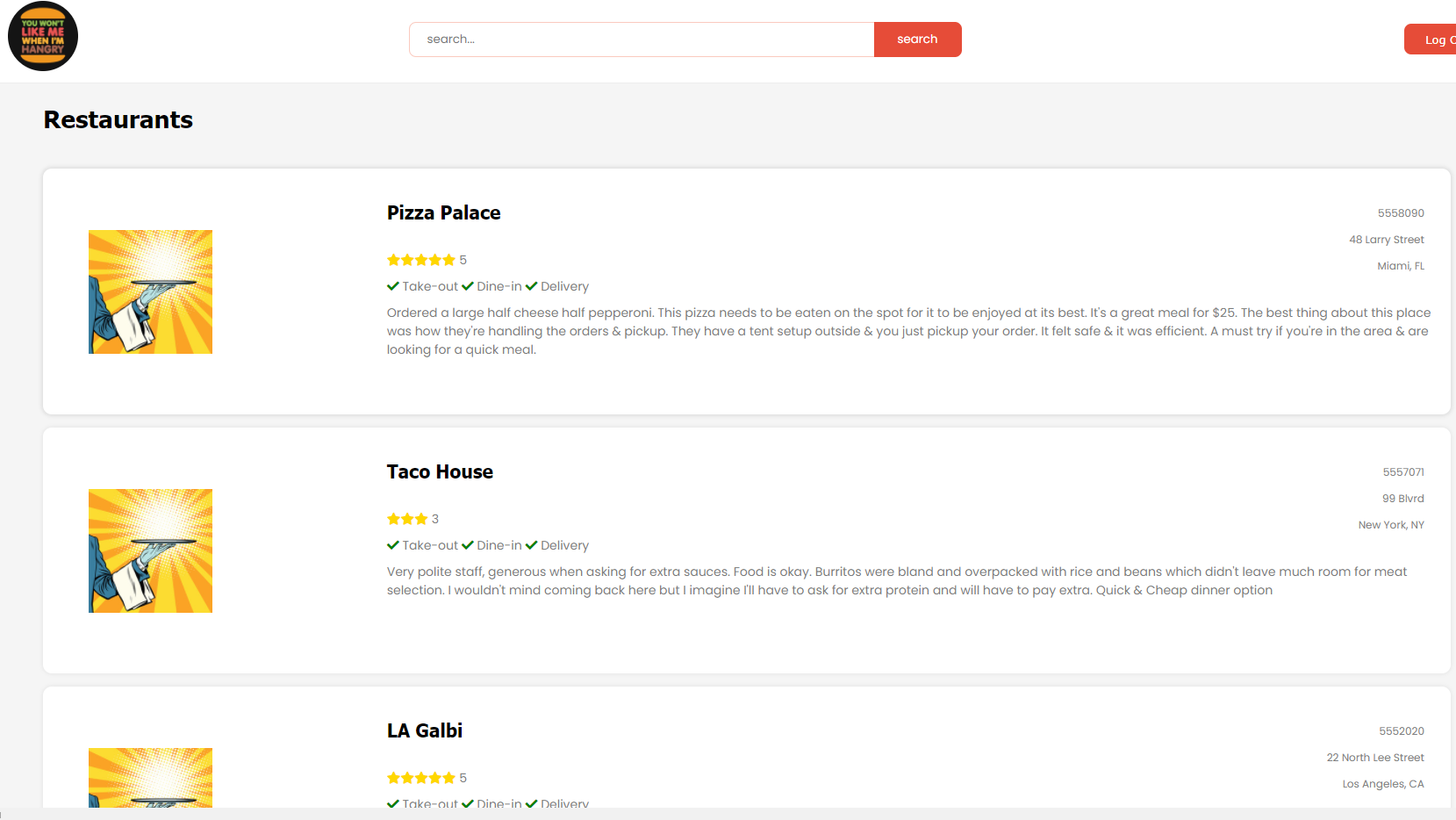1456x820 pixels.
Task: Click the Pizza Palace phone number 5558090
Action: coord(1401,213)
